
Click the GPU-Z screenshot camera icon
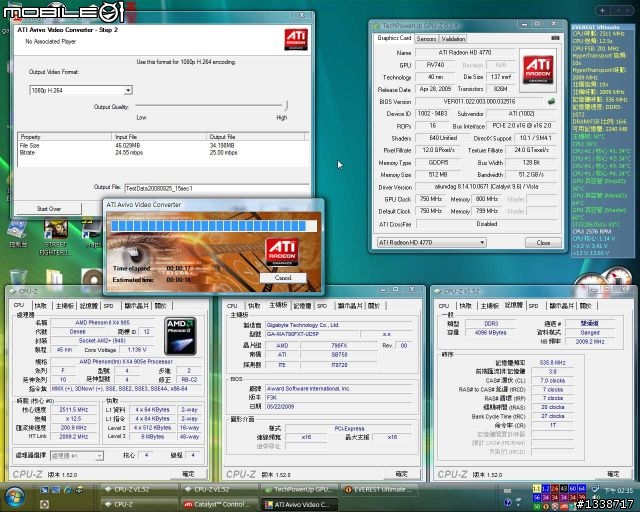point(555,38)
